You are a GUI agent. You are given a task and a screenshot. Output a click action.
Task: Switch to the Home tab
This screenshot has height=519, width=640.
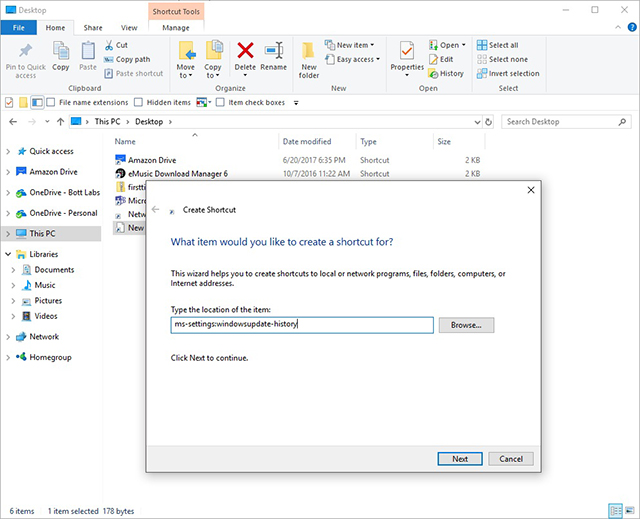(x=55, y=28)
